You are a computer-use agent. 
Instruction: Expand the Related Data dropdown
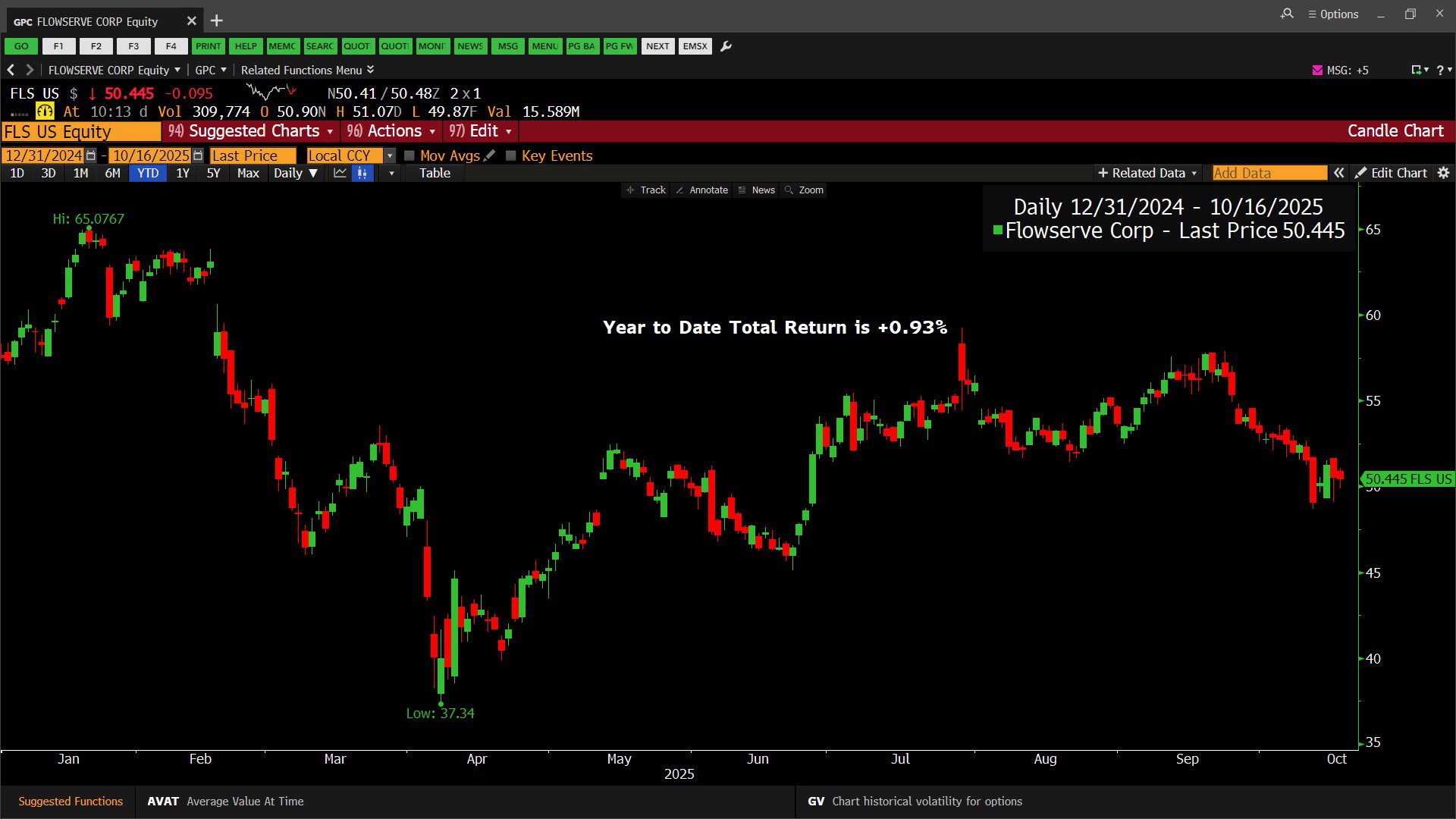pos(1147,173)
